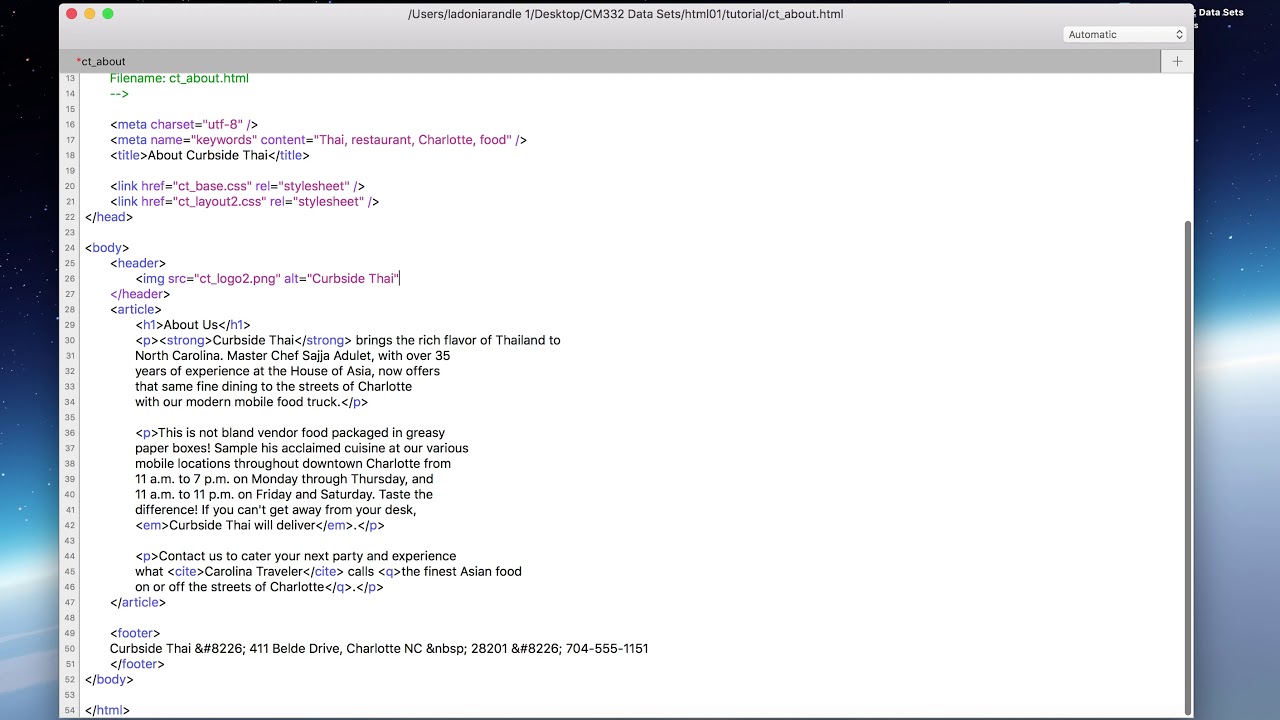The image size is (1280, 720).
Task: Click the comment end '-->' on line 14
Action: (x=119, y=94)
